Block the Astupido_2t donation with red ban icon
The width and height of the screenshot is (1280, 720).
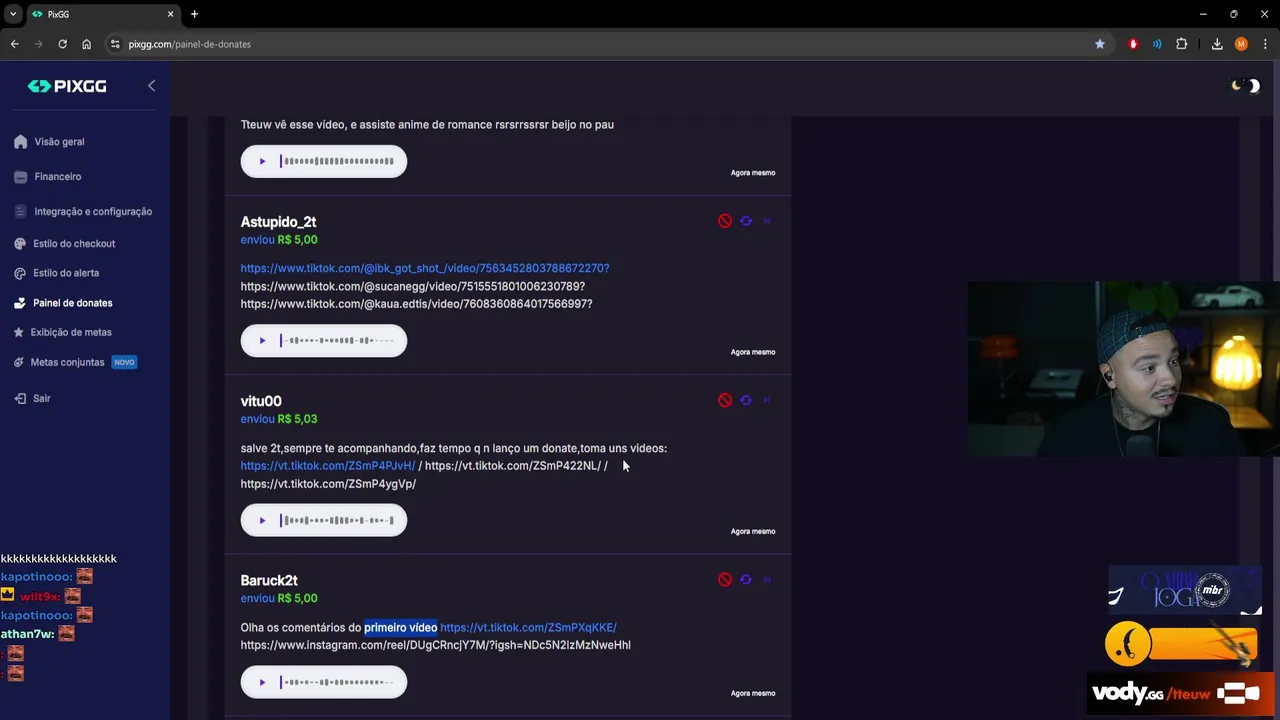725,221
